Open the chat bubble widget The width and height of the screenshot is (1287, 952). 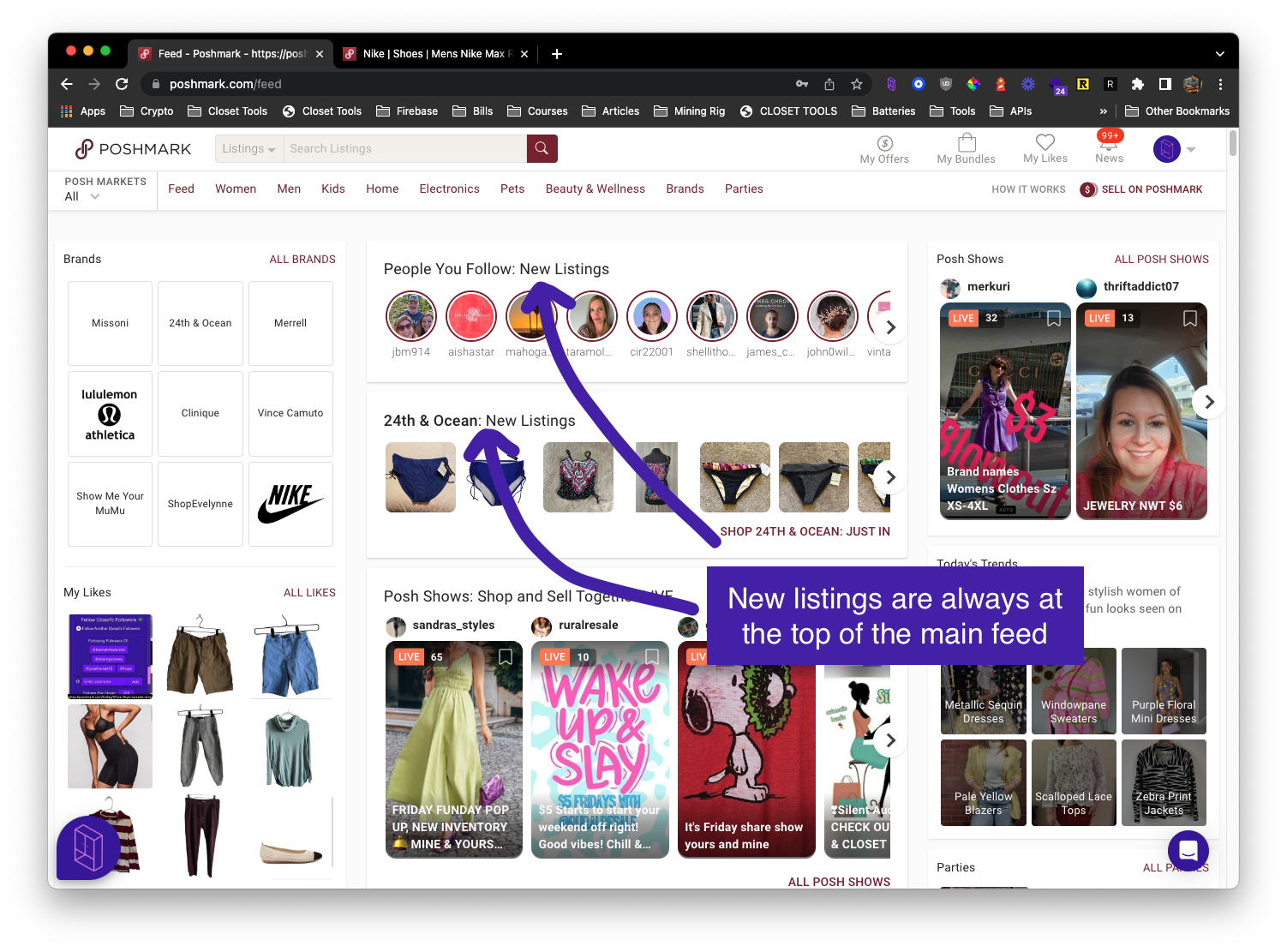tap(1188, 851)
